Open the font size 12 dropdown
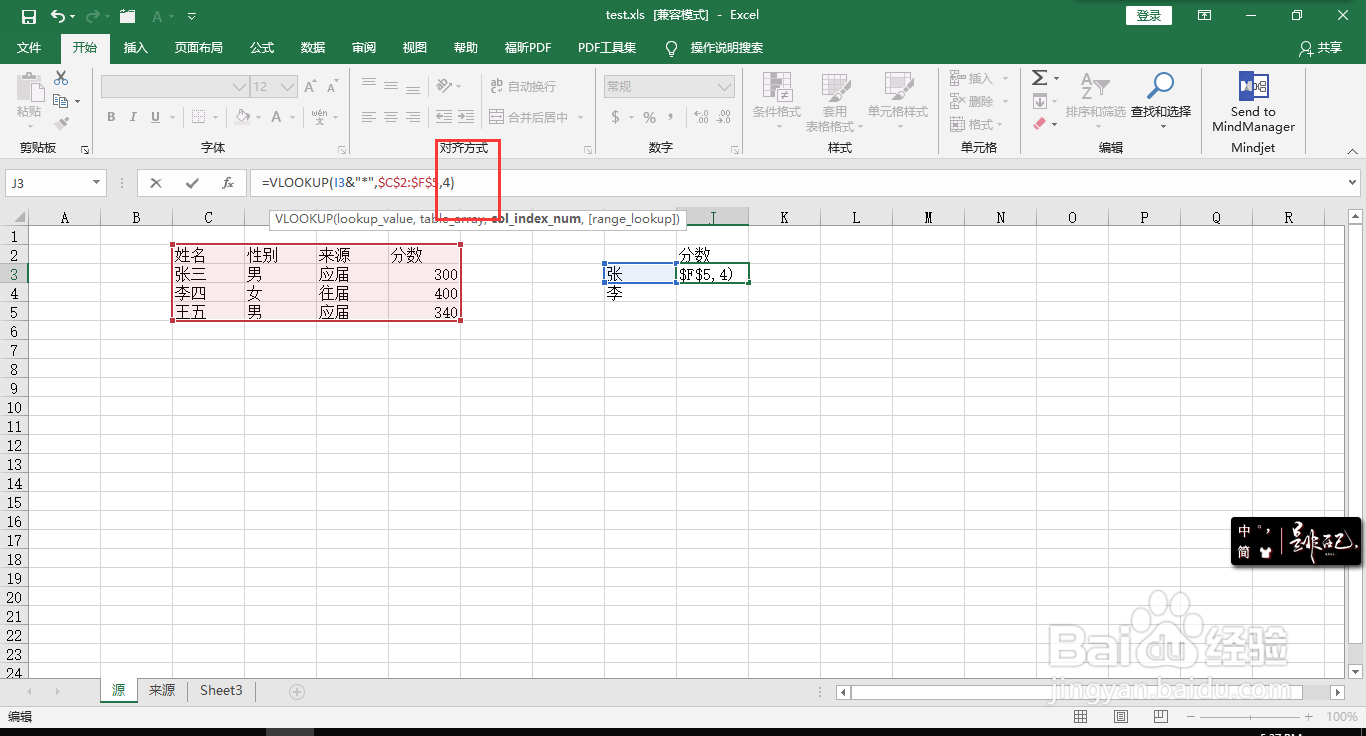1366x736 pixels. pos(288,87)
